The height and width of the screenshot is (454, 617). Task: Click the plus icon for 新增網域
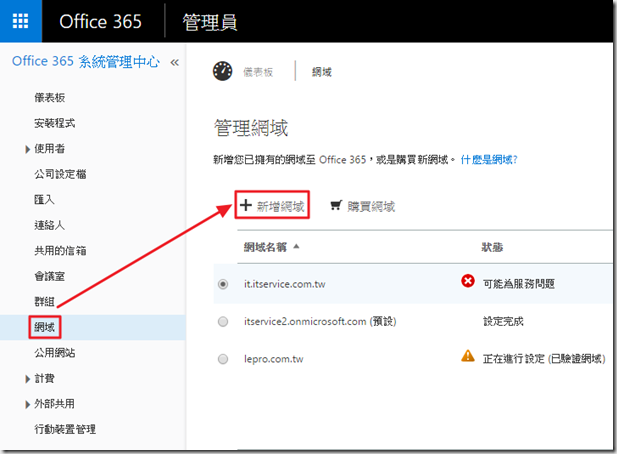245,206
